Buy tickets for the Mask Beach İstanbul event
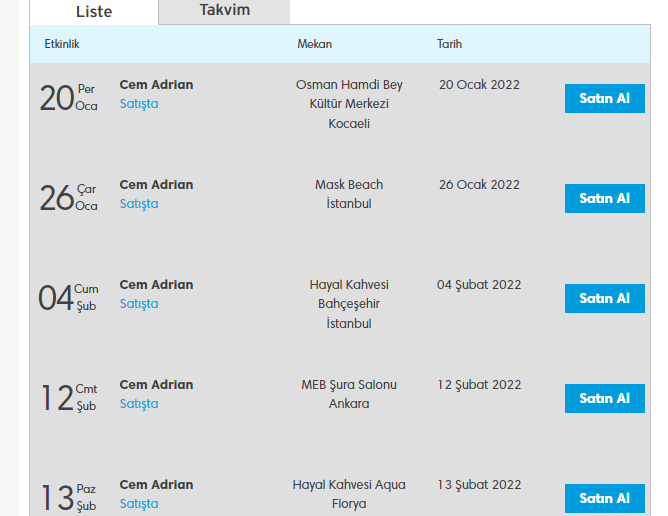The height and width of the screenshot is (516, 668). coord(604,199)
